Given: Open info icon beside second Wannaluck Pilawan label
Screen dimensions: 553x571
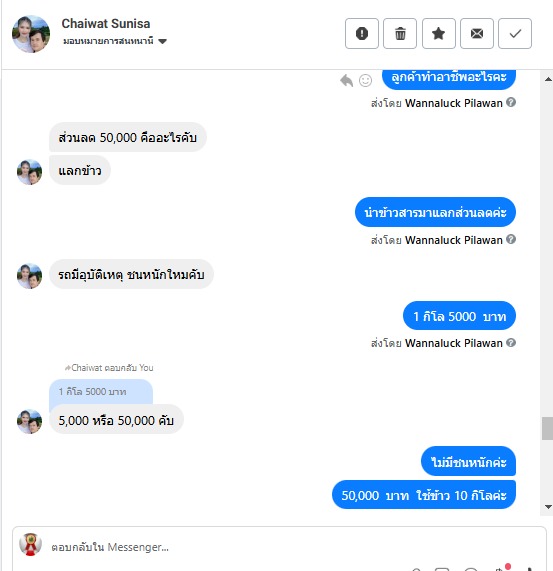Looking at the screenshot, I should coord(511,239).
